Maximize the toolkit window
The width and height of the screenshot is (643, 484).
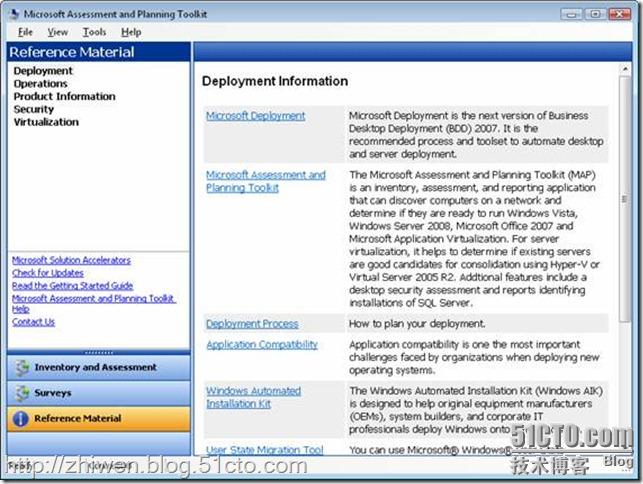tap(595, 15)
